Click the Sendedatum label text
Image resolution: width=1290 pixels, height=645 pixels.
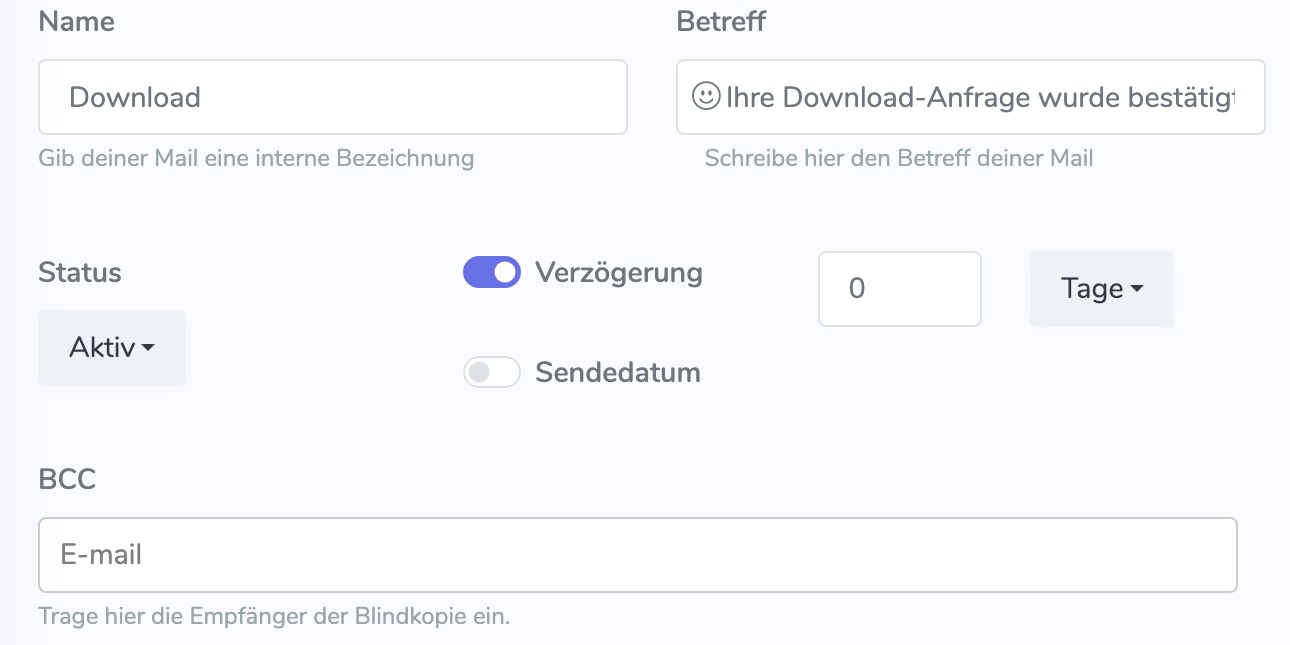click(618, 373)
